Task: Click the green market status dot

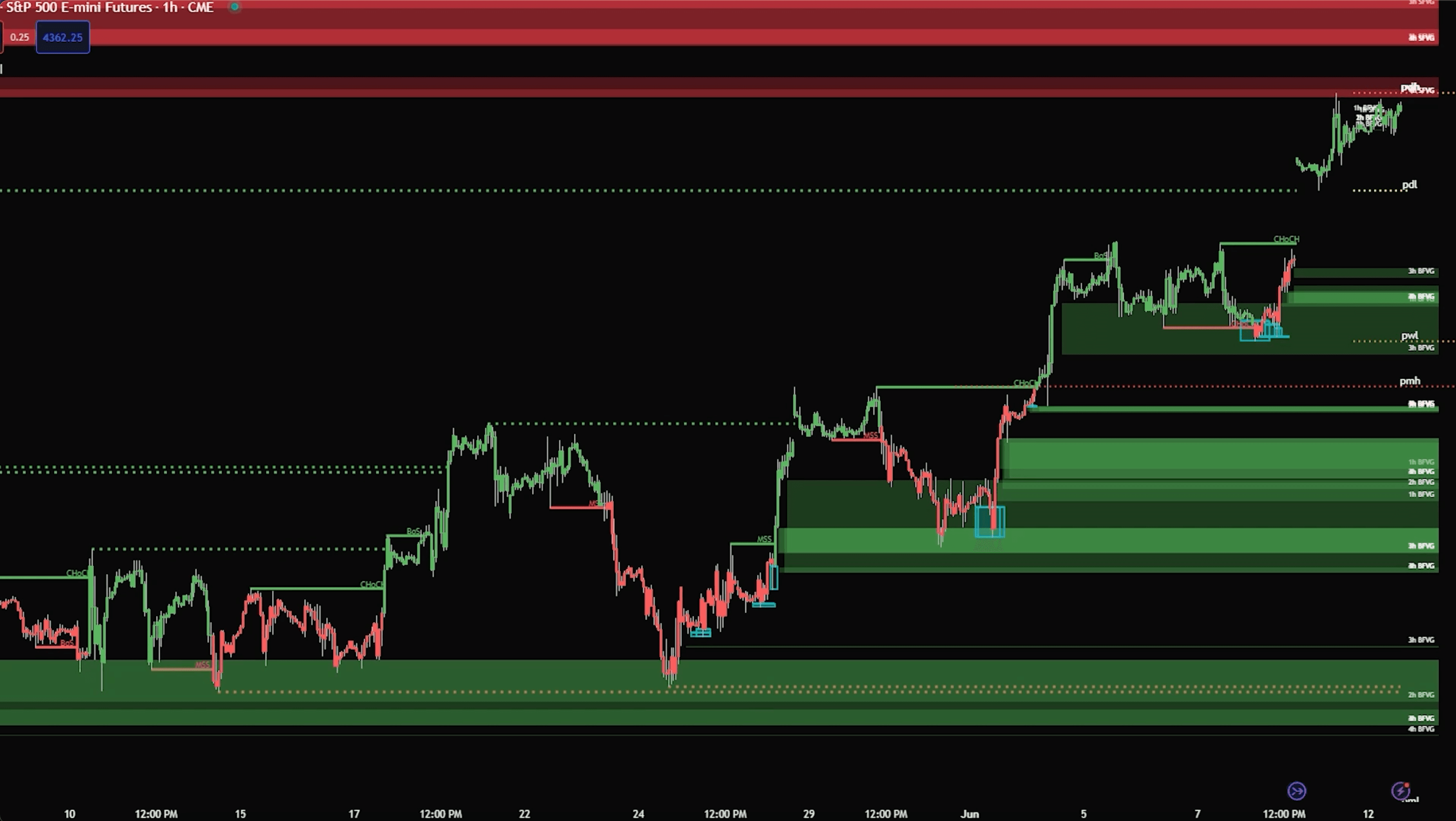Action: 234,7
